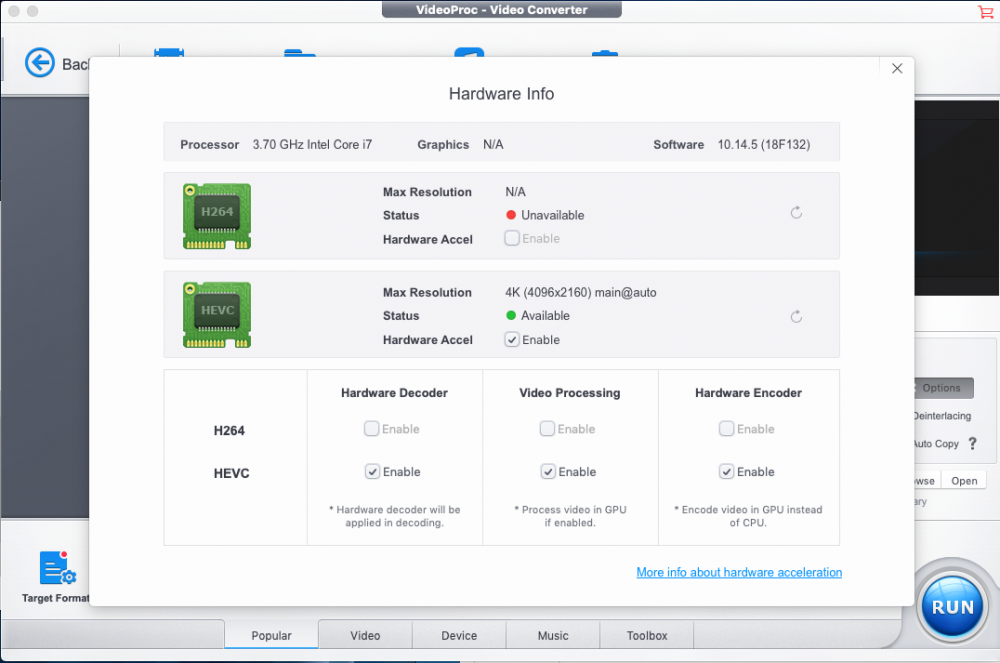The height and width of the screenshot is (663, 1000).
Task: Click the Auto Copy option label
Action: tap(936, 444)
